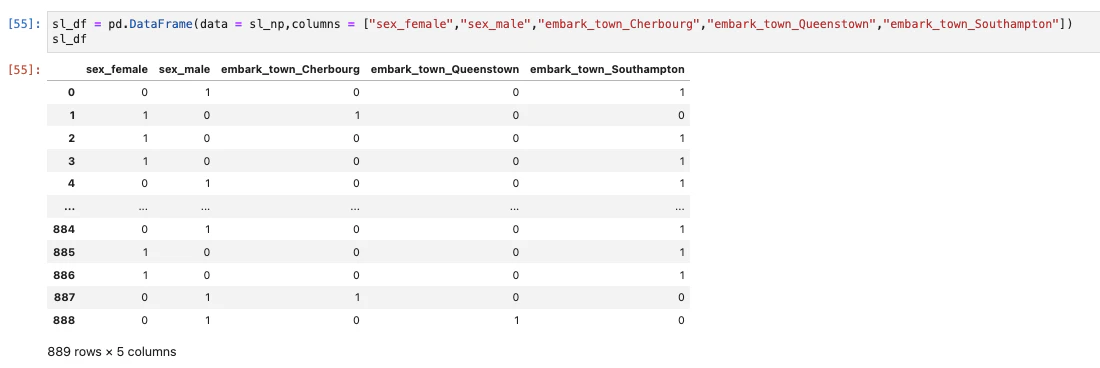
Task: Select row index 4
Action: pos(72,183)
